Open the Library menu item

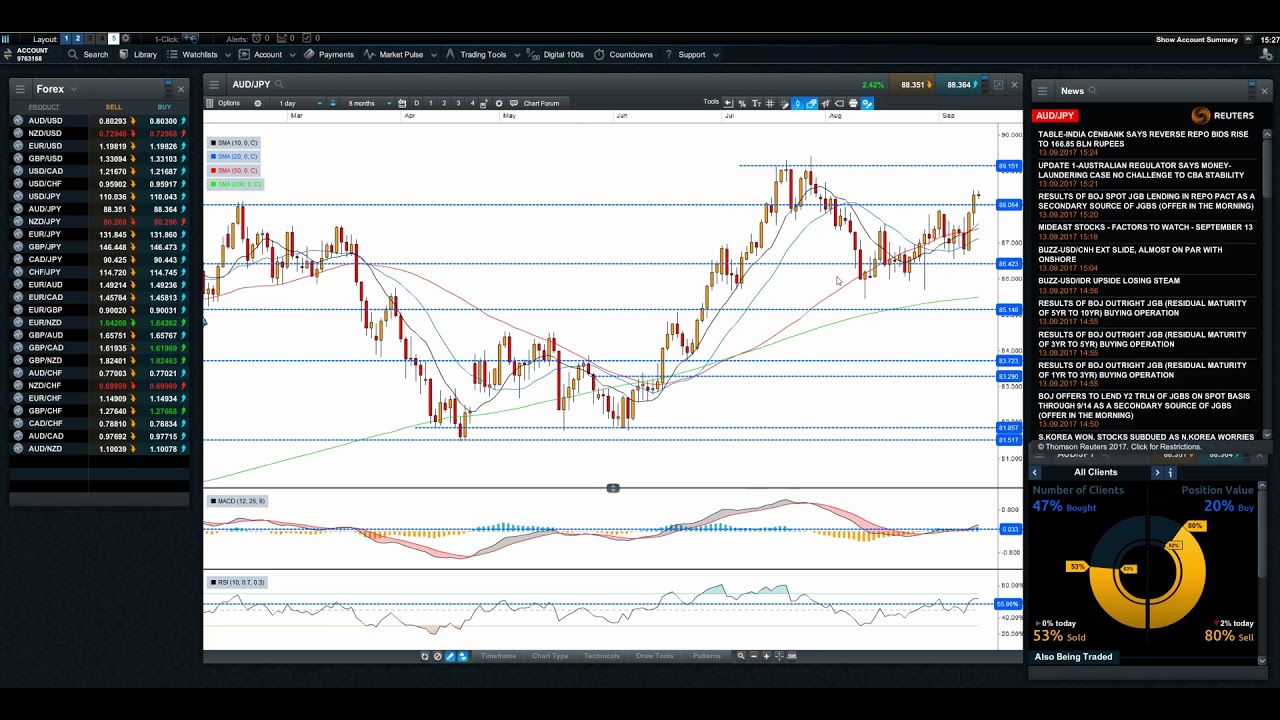[x=138, y=54]
